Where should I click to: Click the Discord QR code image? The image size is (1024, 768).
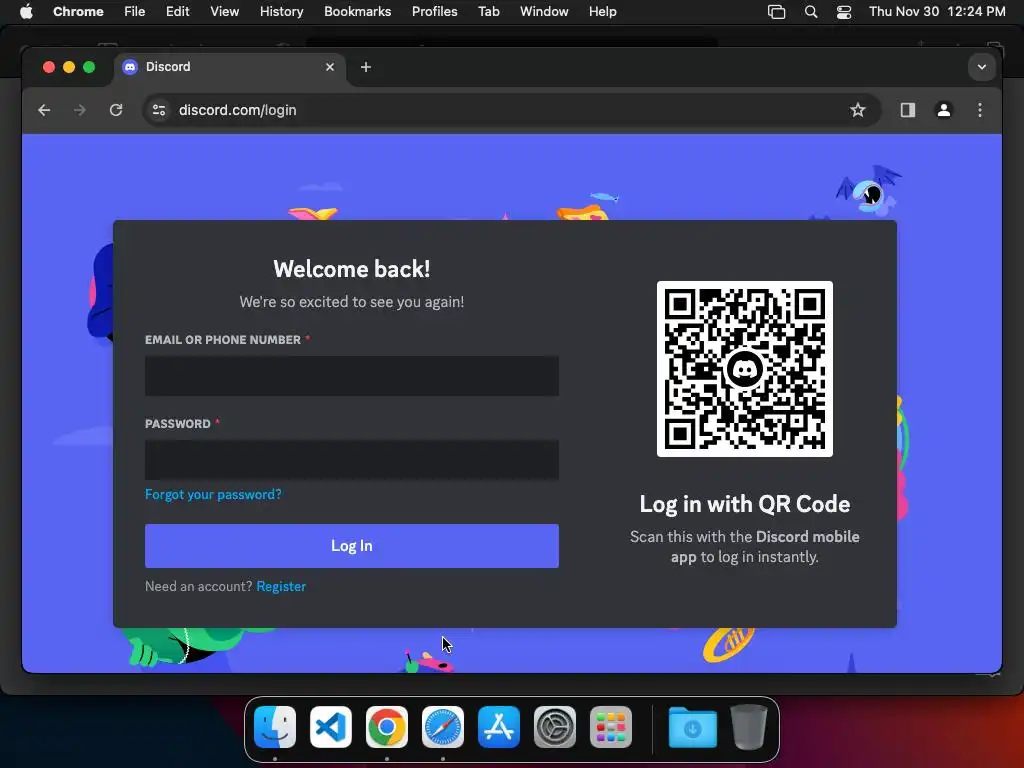pos(744,369)
